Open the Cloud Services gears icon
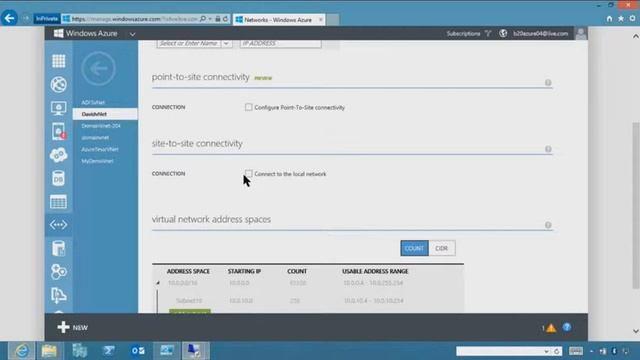The width and height of the screenshot is (640, 360). point(58,155)
